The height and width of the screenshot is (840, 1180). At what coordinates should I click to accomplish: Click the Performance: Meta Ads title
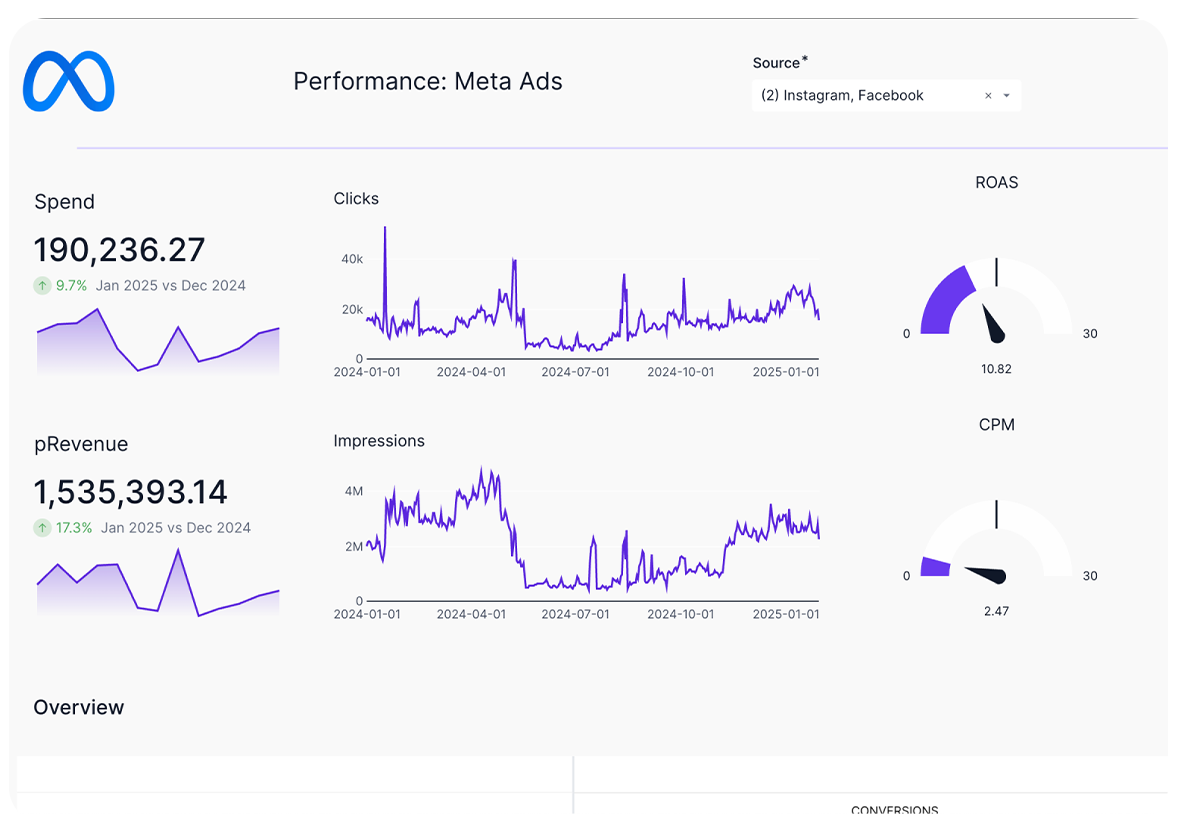(427, 81)
